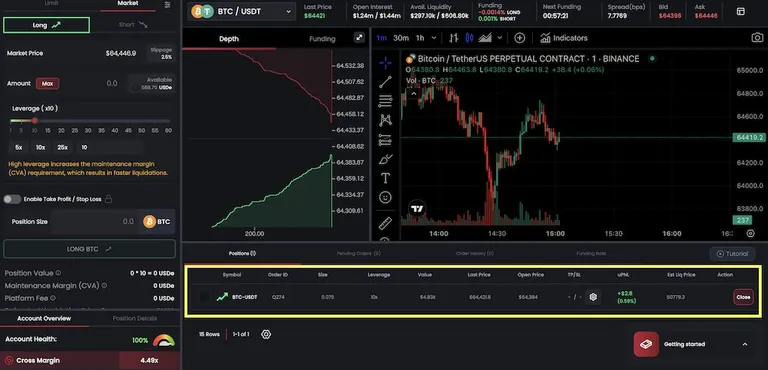This screenshot has height=370, width=768.
Task: Open chart settings gear by time axis
Action: click(x=751, y=234)
